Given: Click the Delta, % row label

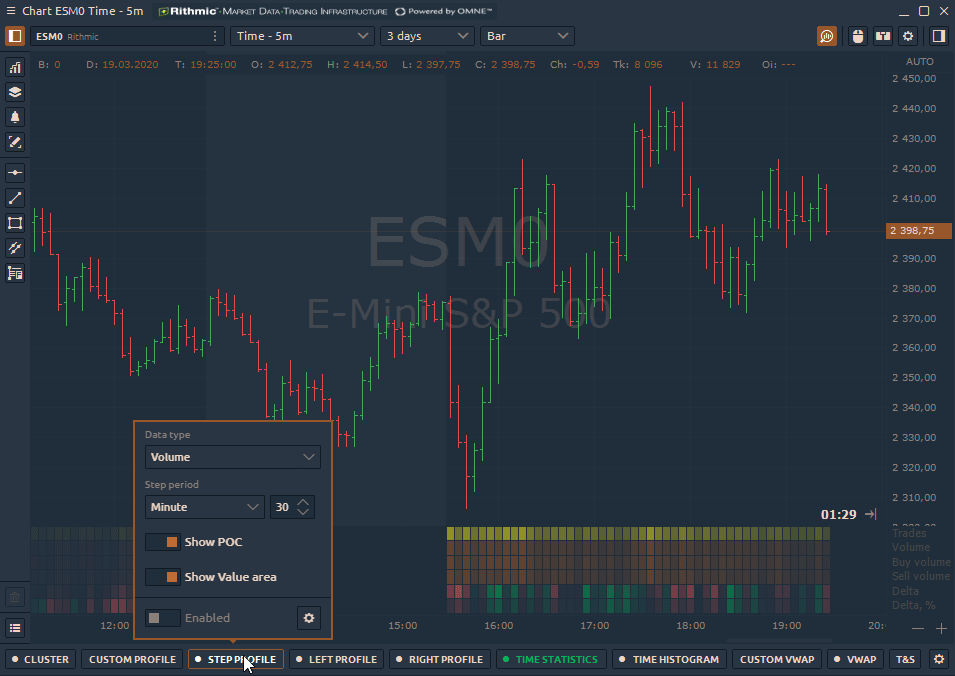Looking at the screenshot, I should click(914, 605).
